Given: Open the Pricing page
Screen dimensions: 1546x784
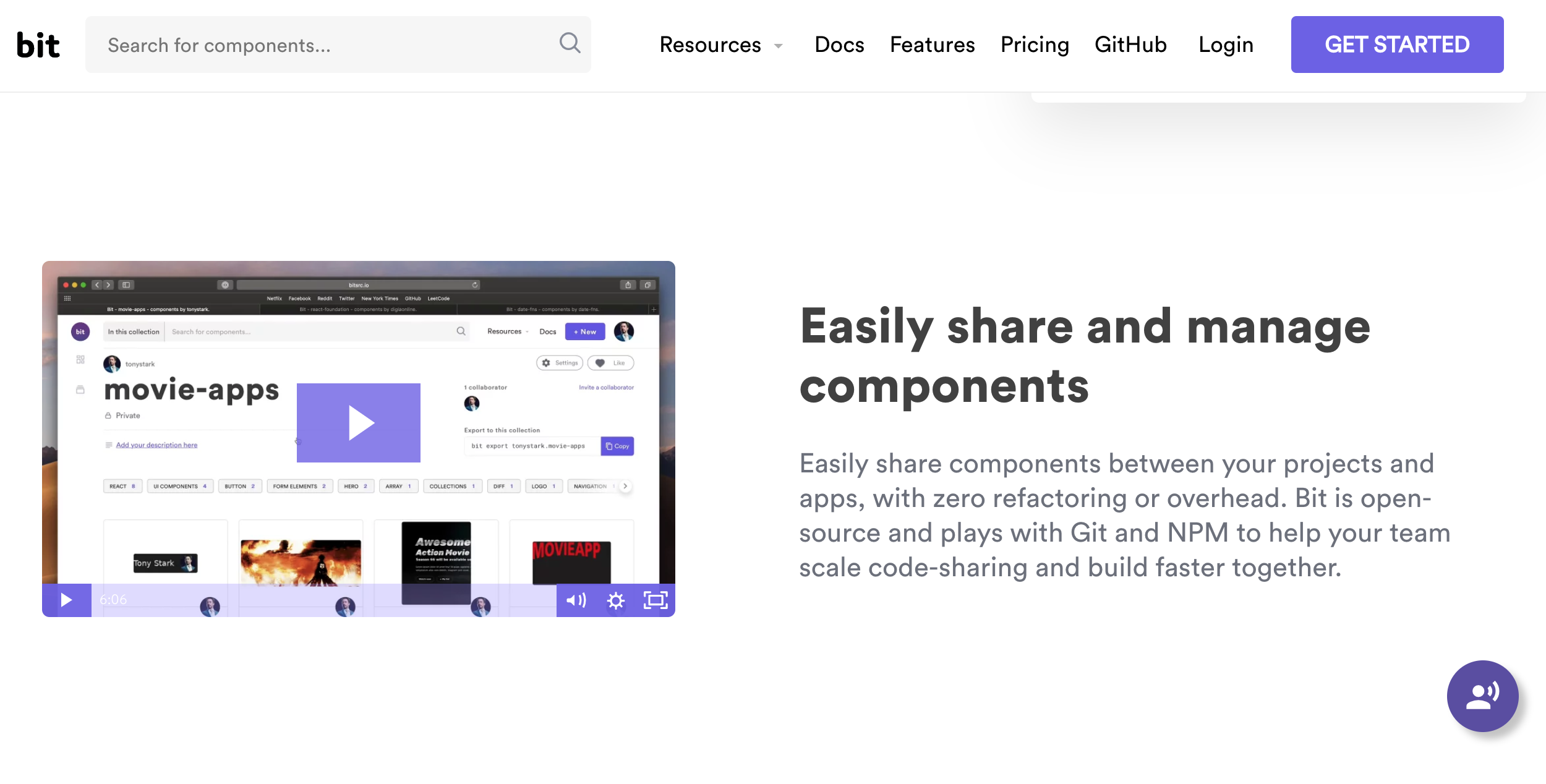Looking at the screenshot, I should coord(1035,45).
